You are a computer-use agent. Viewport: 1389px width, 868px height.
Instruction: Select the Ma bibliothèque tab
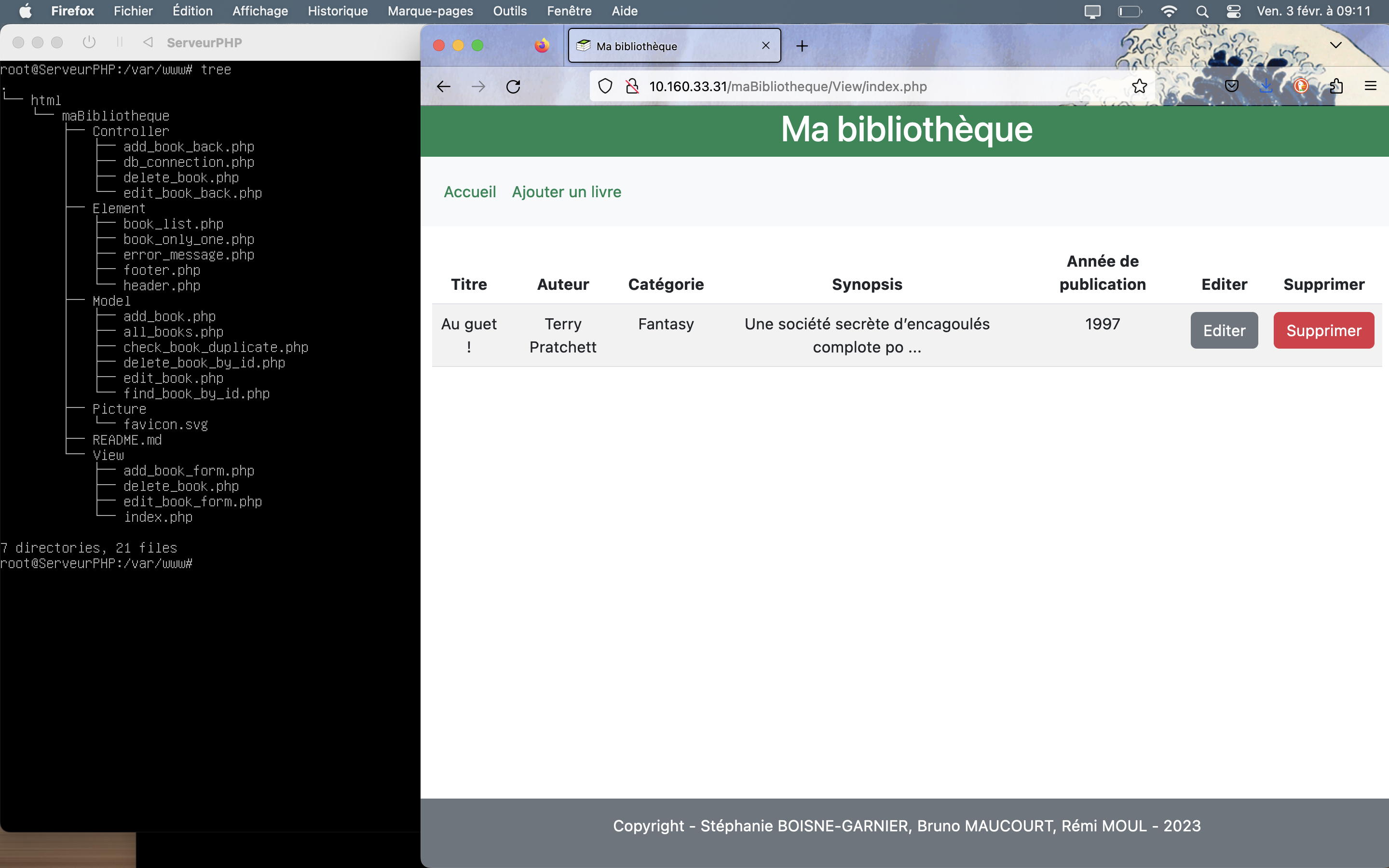660,46
